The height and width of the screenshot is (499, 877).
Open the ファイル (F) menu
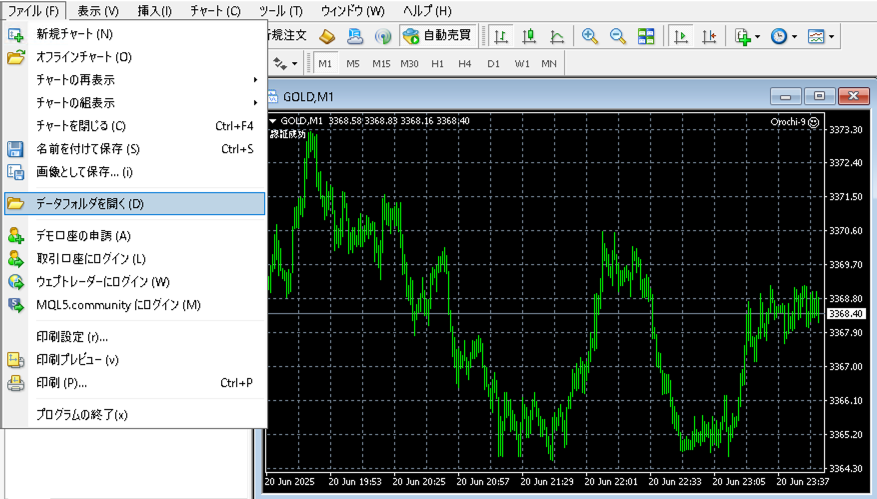tap(34, 11)
